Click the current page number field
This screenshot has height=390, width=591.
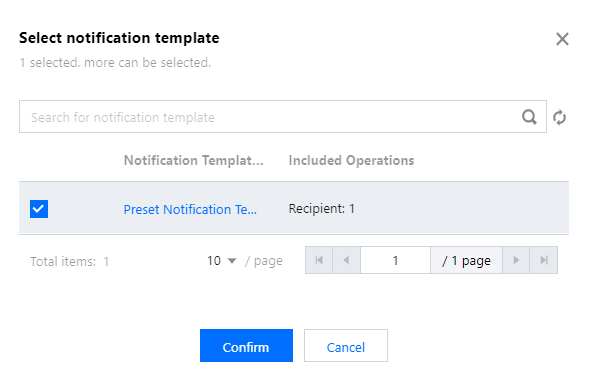395,260
